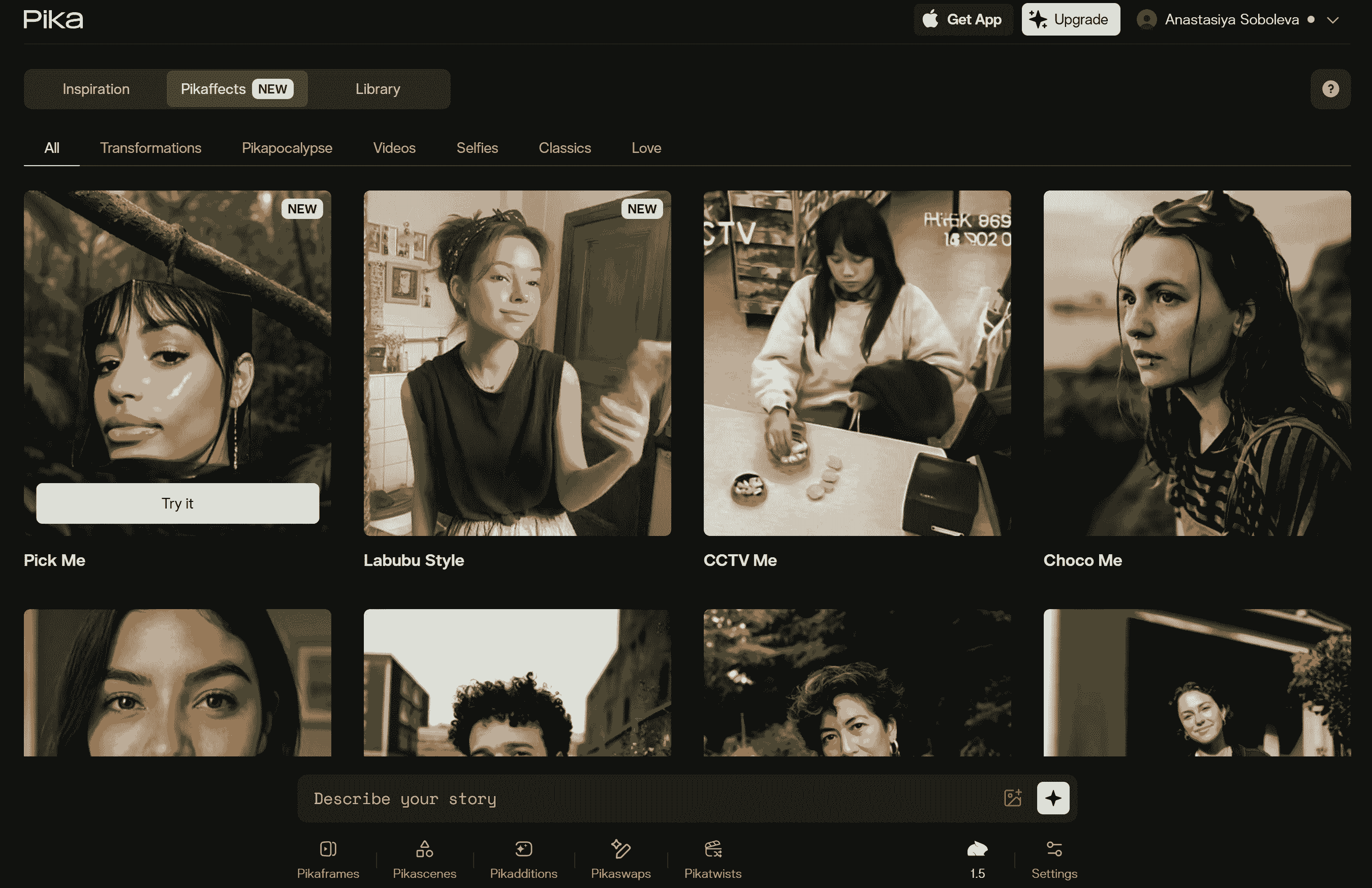
Task: Open the CCTV Me effect thumbnail
Action: coord(857,363)
